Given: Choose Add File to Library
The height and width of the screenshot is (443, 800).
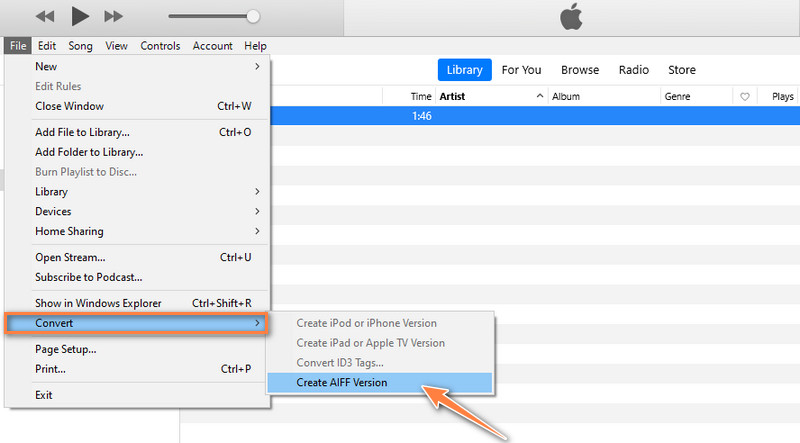Looking at the screenshot, I should pyautogui.click(x=137, y=132).
